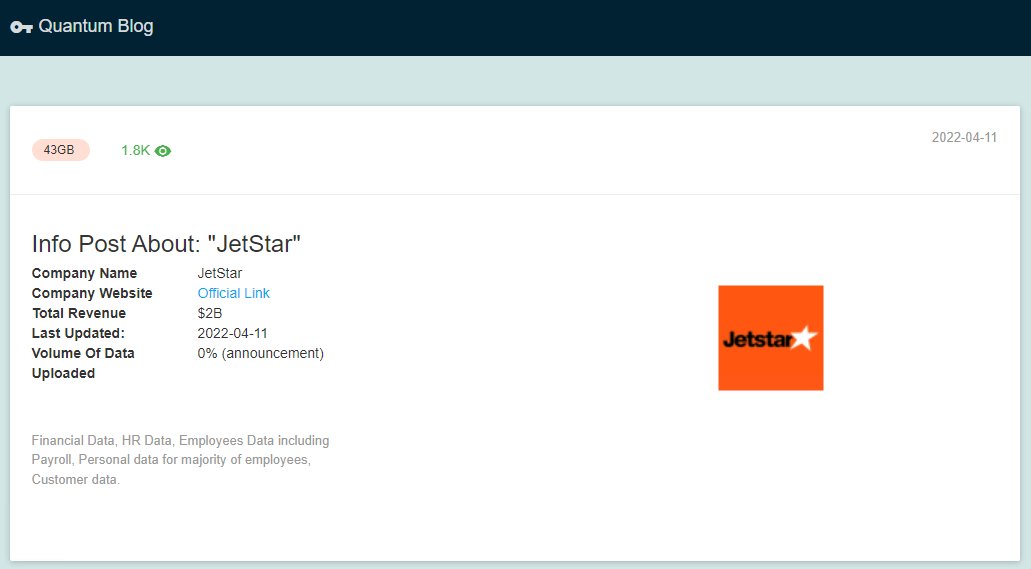Click the Company Name label
This screenshot has height=569, width=1031.
click(84, 273)
